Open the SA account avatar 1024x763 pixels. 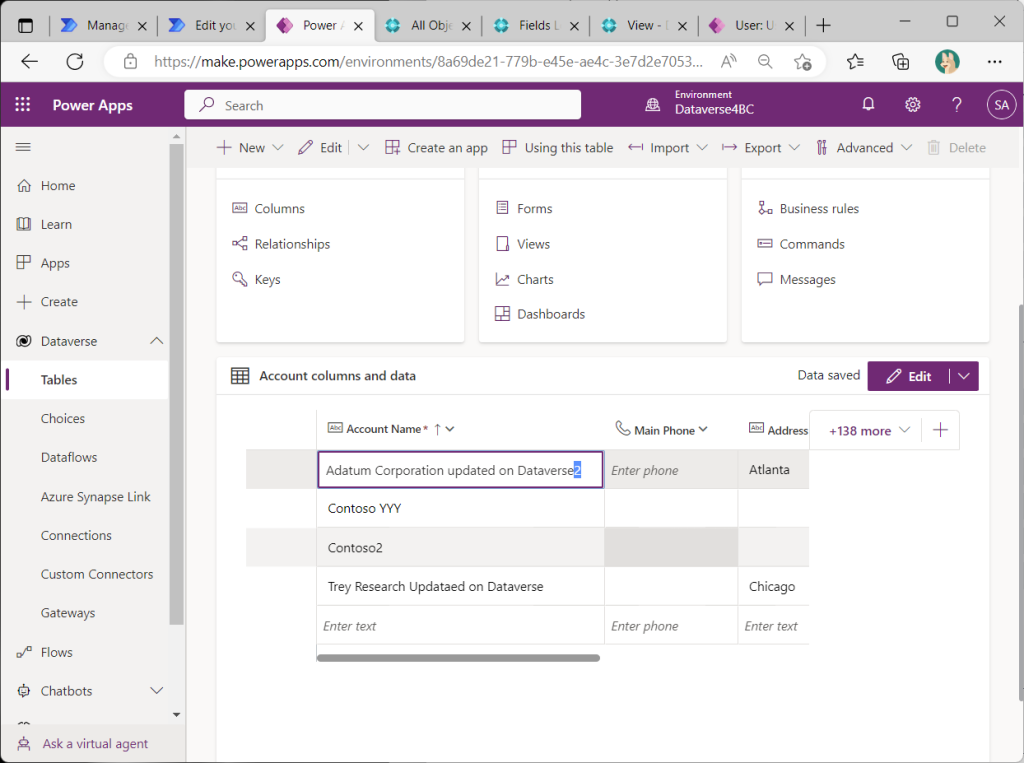[1001, 105]
